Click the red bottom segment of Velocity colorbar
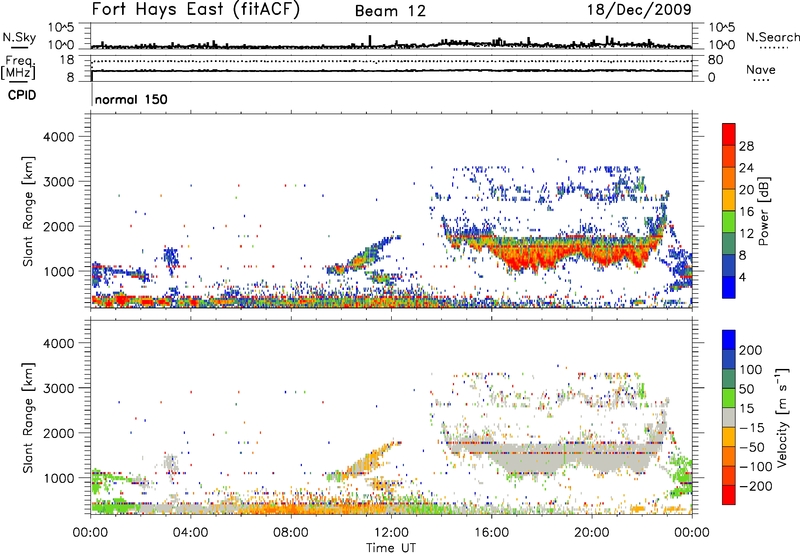 coord(729,495)
